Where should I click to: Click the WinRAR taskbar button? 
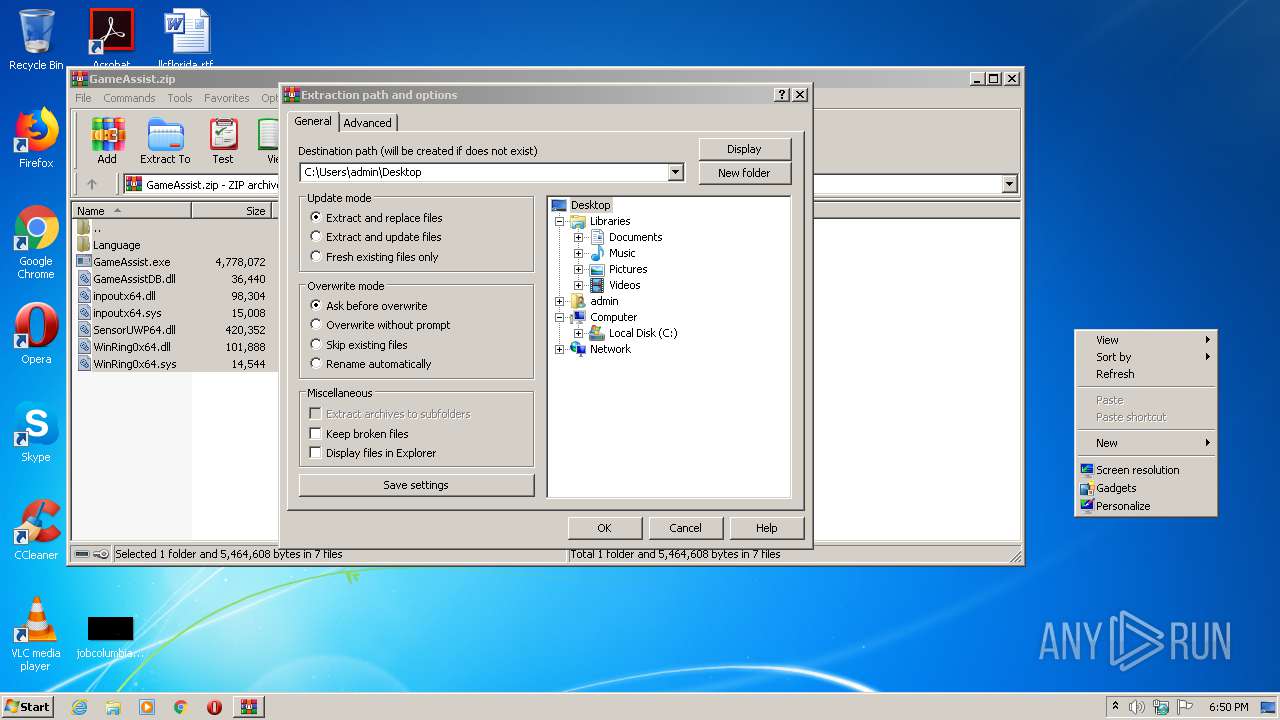click(249, 707)
